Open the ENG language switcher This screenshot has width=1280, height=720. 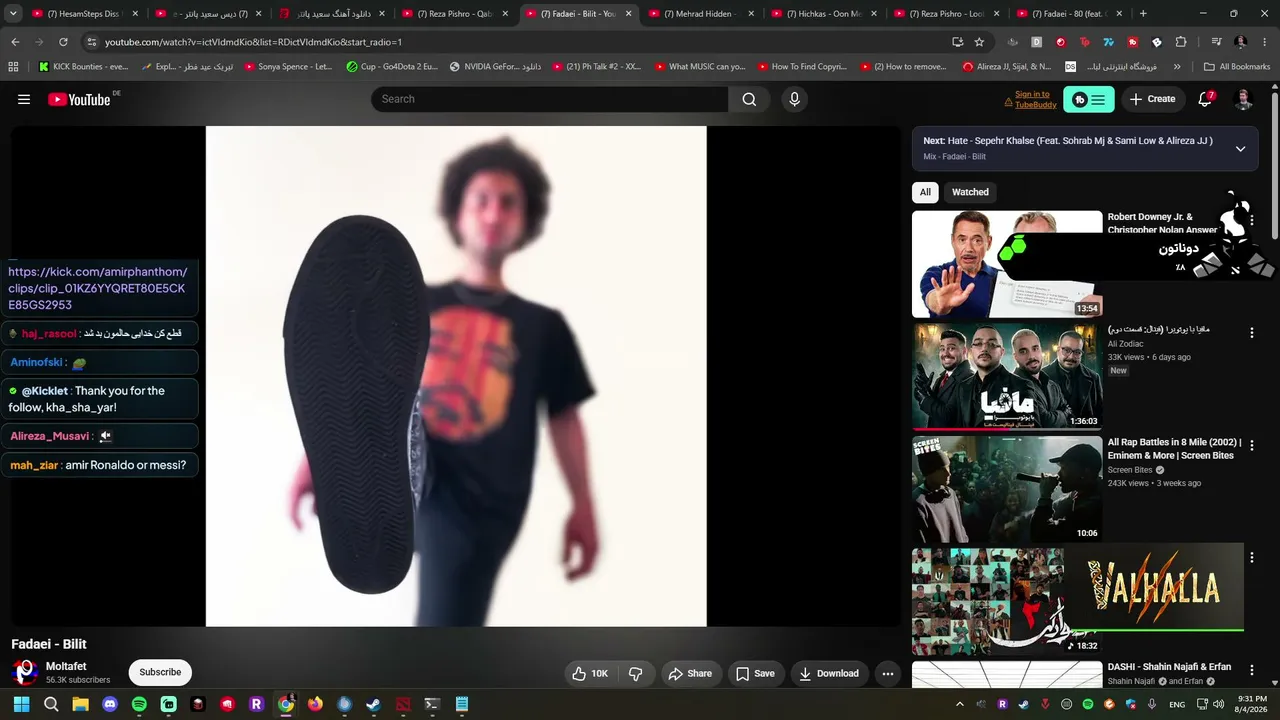(1177, 704)
